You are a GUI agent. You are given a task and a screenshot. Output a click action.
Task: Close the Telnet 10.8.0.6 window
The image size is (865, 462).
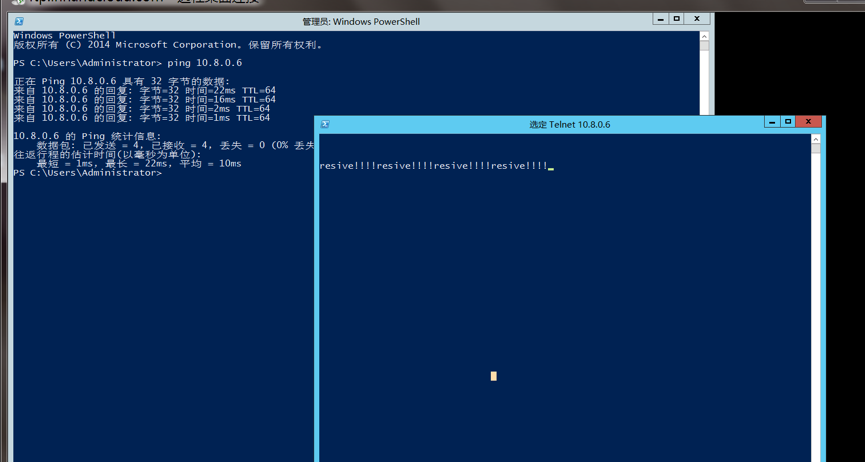click(808, 122)
